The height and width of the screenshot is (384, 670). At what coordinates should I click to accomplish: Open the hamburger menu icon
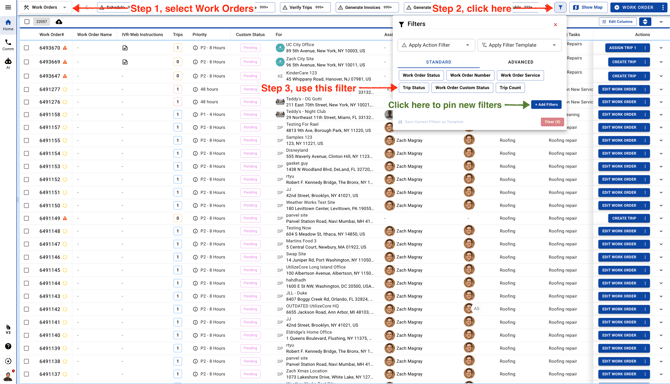click(8, 7)
